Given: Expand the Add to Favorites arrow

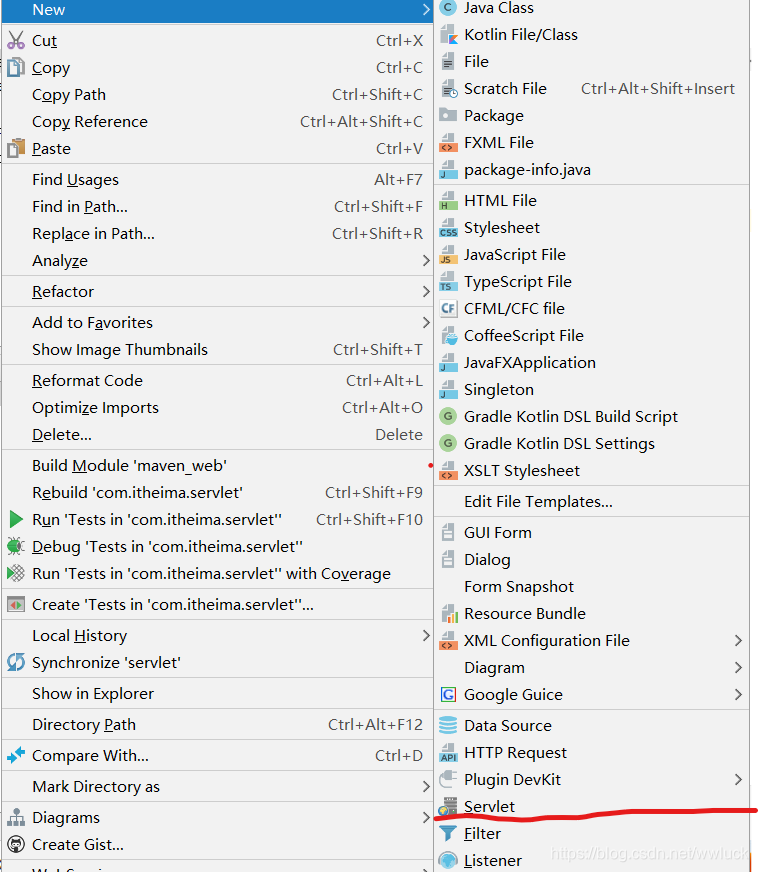Looking at the screenshot, I should (426, 323).
